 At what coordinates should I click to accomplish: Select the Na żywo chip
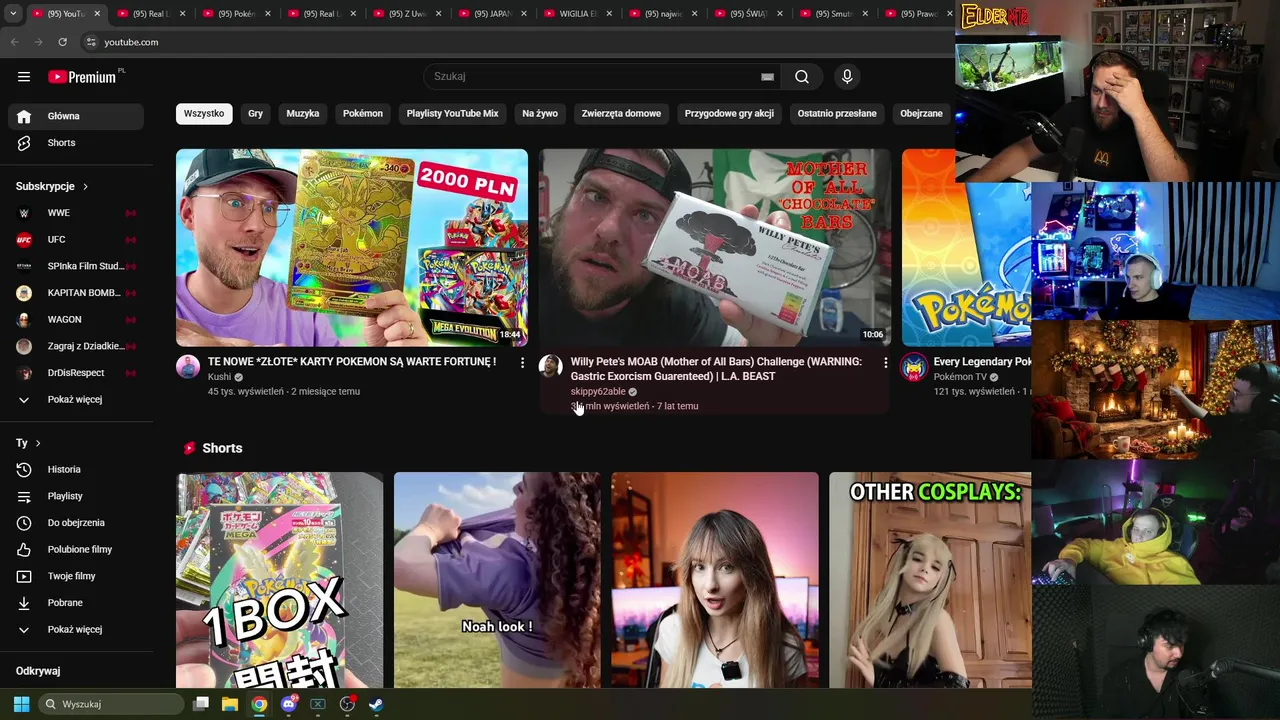tap(540, 114)
